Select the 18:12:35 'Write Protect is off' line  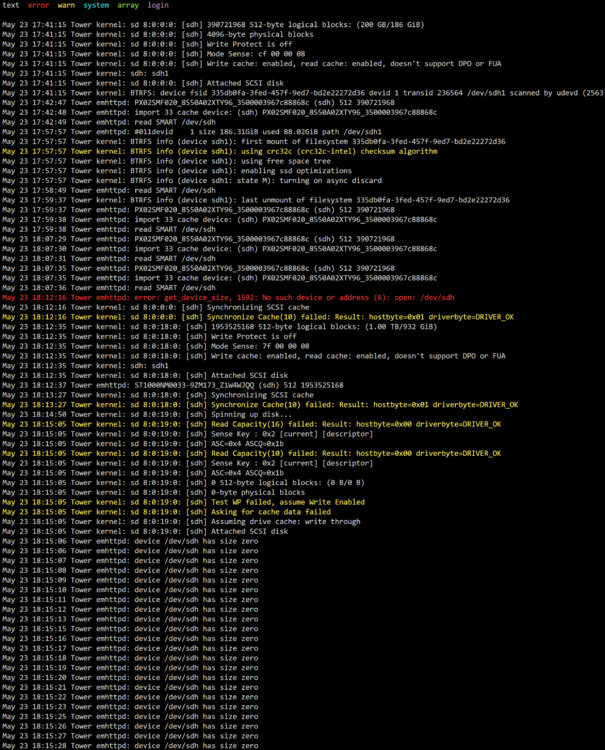point(149,336)
